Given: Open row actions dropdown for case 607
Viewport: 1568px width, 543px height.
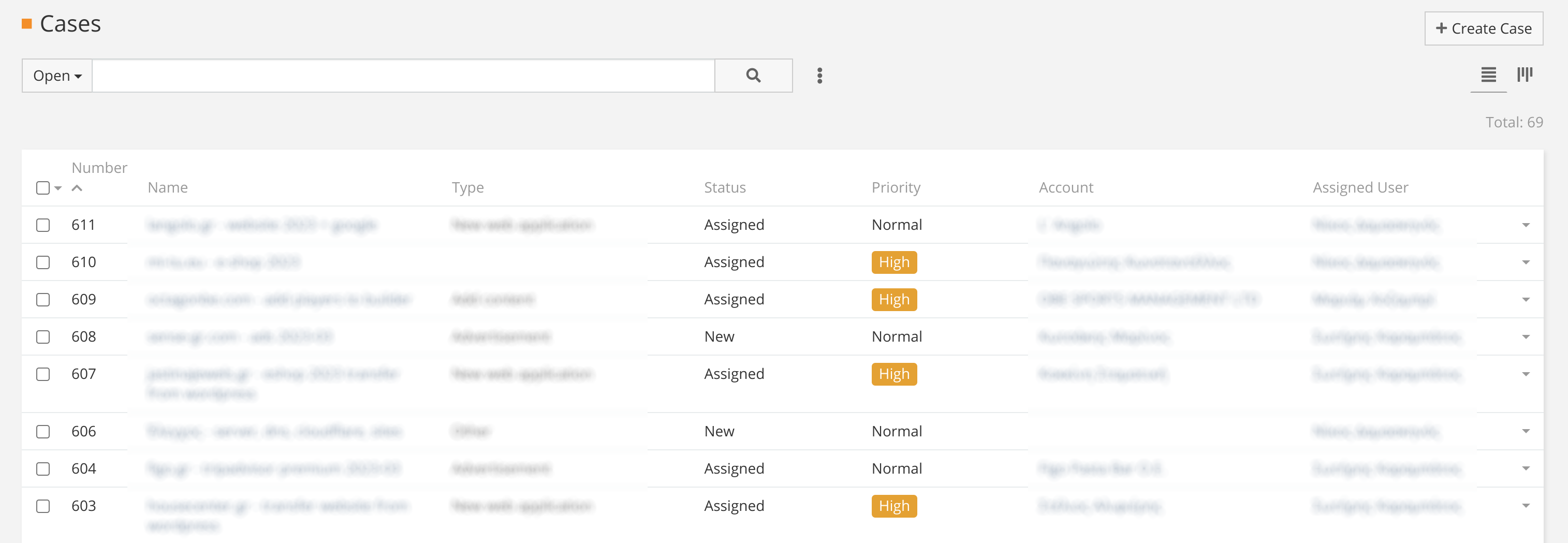Looking at the screenshot, I should pos(1526,374).
